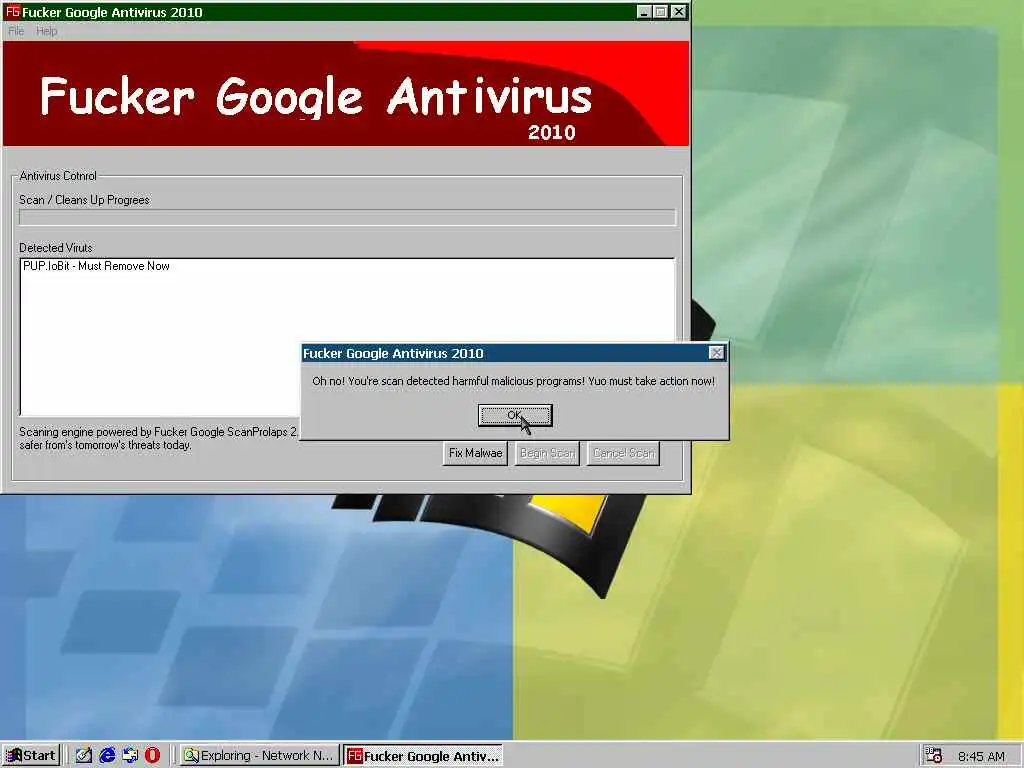This screenshot has height=768, width=1024.
Task: Launch Opera from the quick launch bar
Action: click(x=152, y=756)
